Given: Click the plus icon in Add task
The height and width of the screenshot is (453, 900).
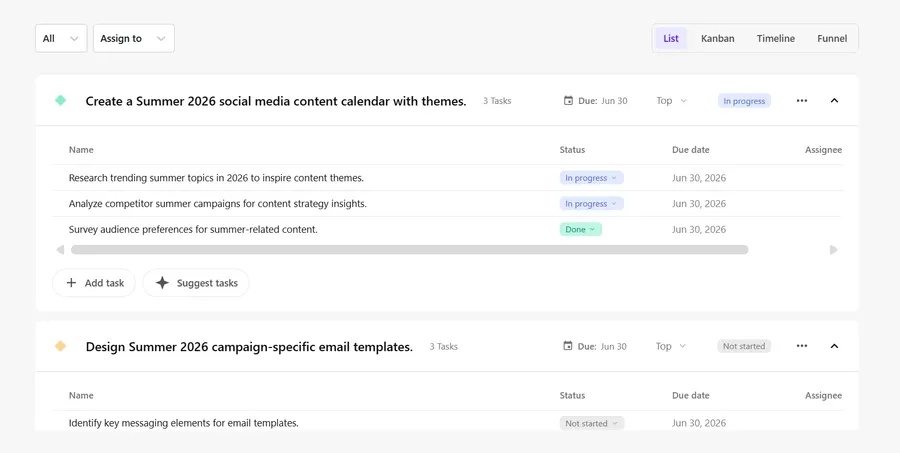Looking at the screenshot, I should tap(71, 283).
